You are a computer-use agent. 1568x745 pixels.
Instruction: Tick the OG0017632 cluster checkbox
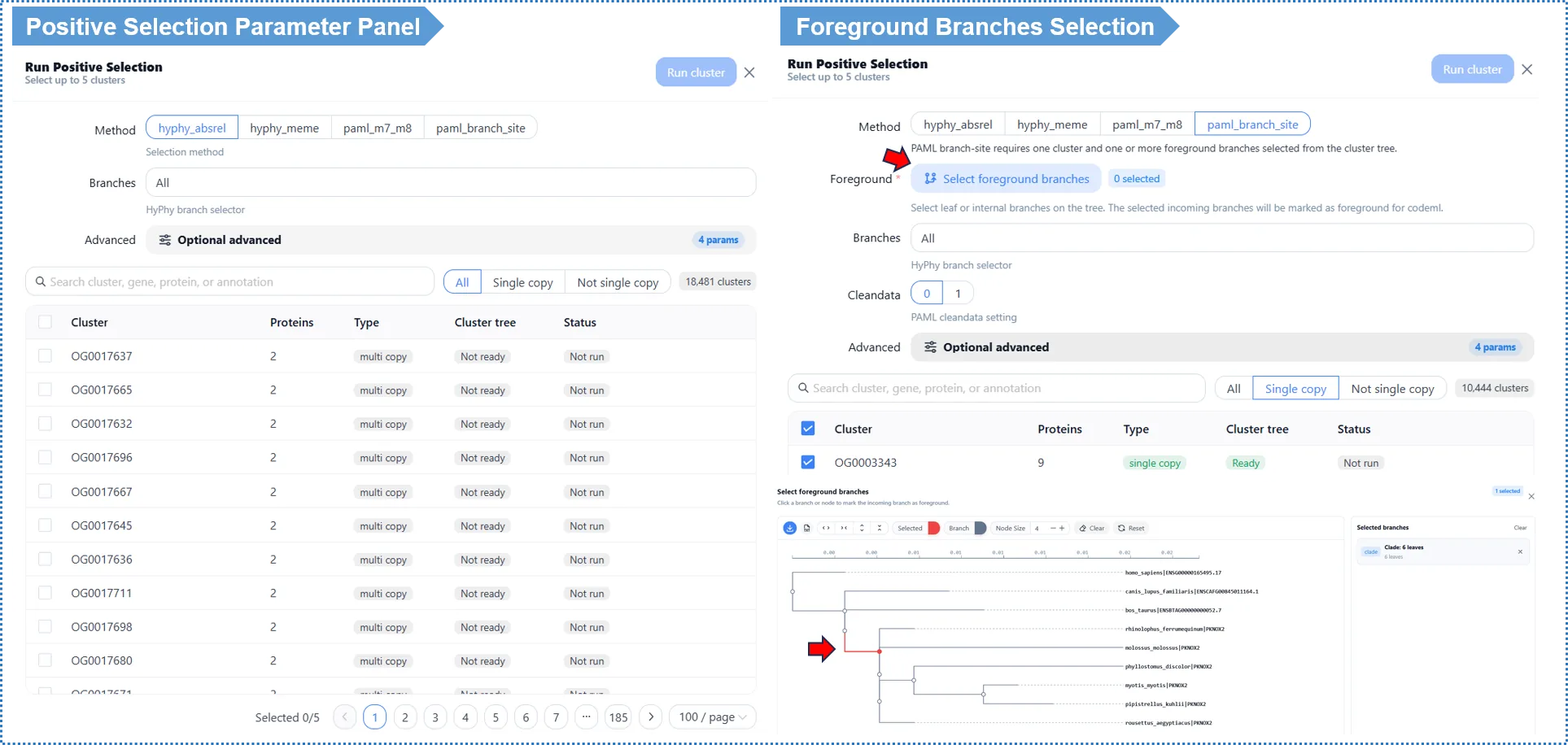click(46, 424)
